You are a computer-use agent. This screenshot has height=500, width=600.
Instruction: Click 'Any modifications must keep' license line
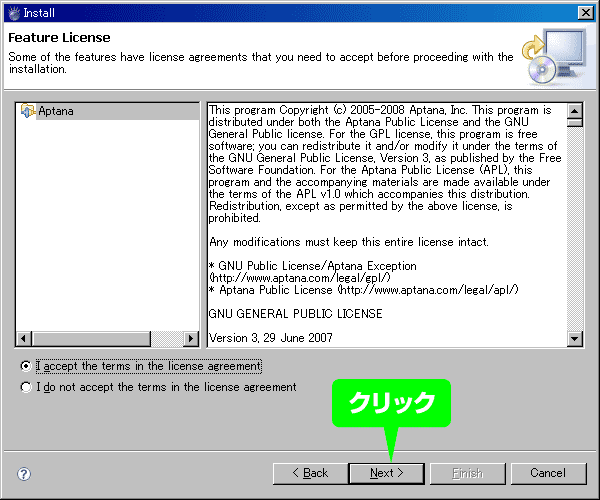[x=349, y=242]
